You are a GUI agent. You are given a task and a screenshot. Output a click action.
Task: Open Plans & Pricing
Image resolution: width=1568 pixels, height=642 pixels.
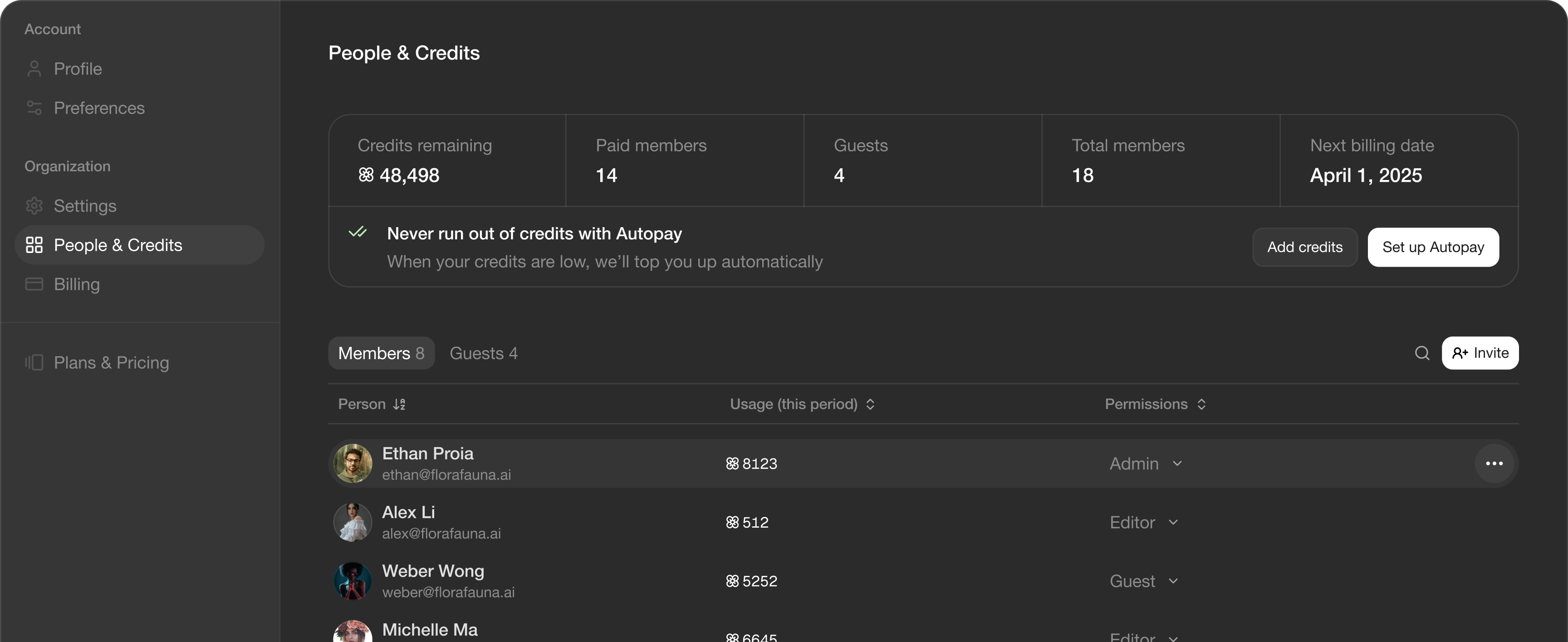139,363
